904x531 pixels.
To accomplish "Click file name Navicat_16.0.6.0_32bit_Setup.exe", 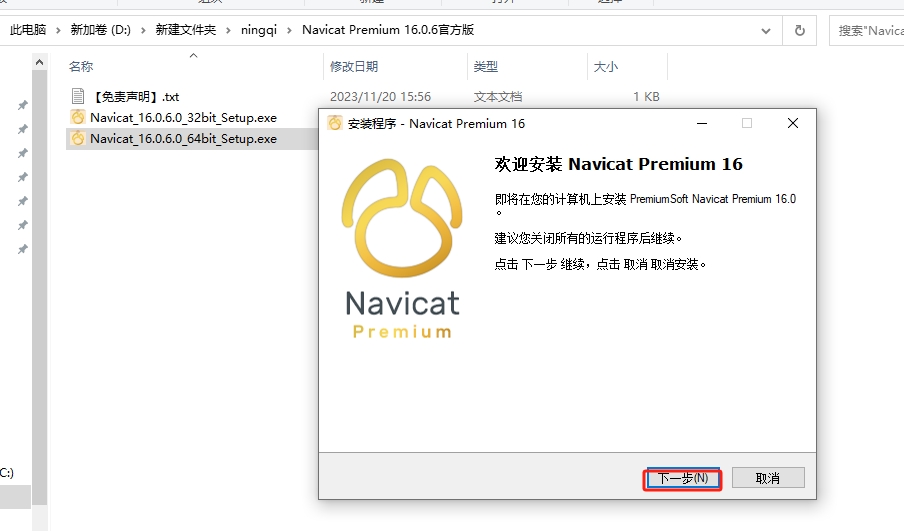I will [183, 118].
